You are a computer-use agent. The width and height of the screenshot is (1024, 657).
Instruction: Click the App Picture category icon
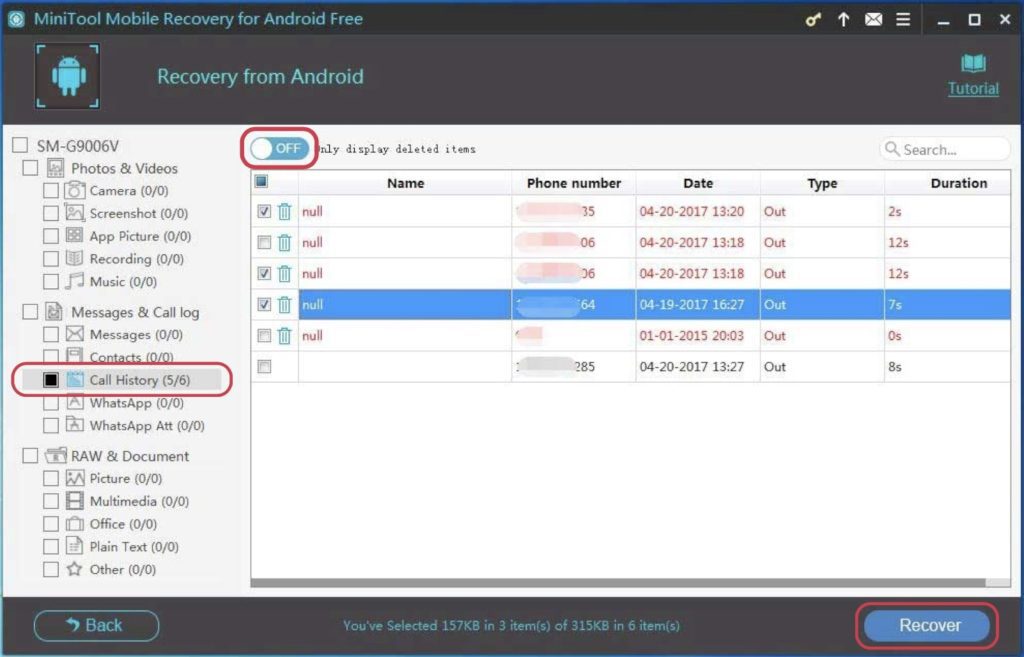click(74, 236)
